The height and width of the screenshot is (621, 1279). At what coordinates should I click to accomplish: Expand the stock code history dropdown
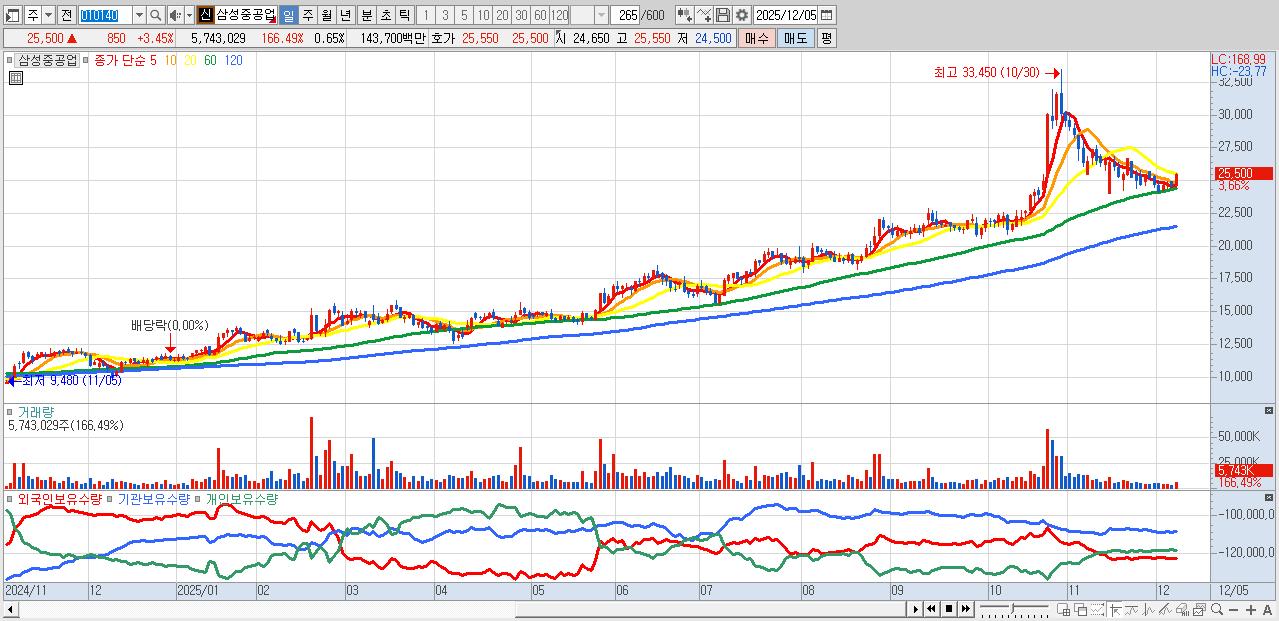coord(139,15)
